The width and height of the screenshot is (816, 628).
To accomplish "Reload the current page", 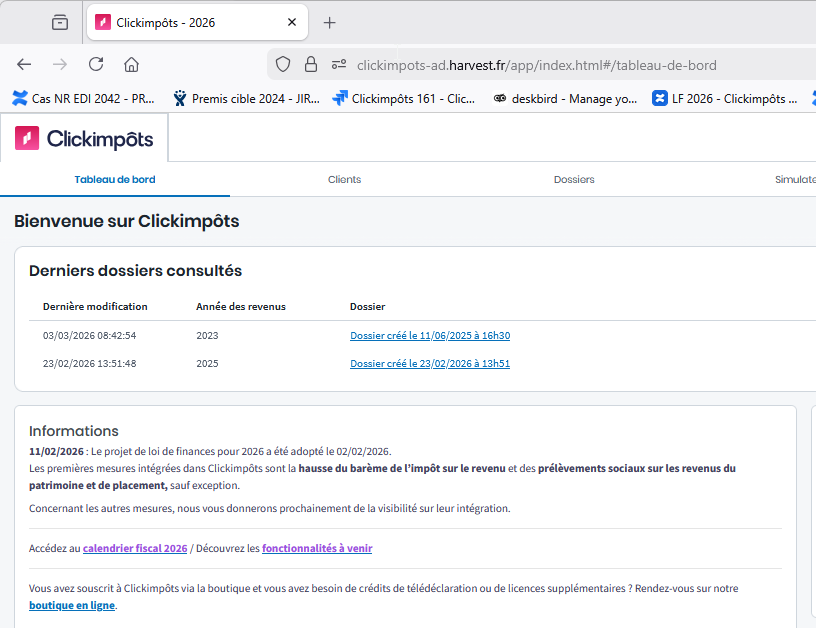I will pos(96,64).
